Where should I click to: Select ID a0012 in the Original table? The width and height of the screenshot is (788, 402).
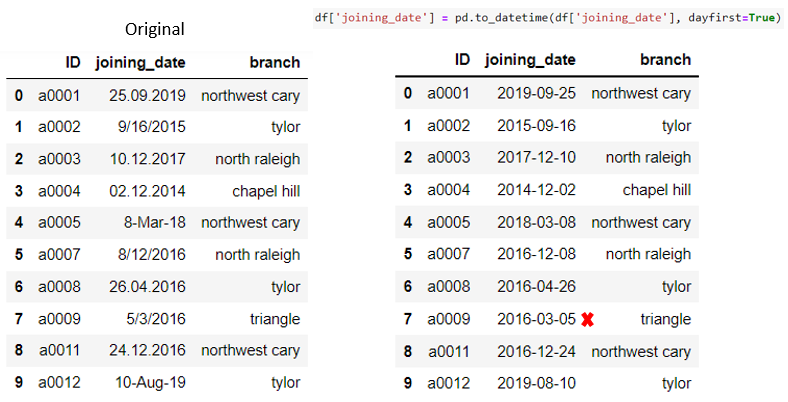59,382
